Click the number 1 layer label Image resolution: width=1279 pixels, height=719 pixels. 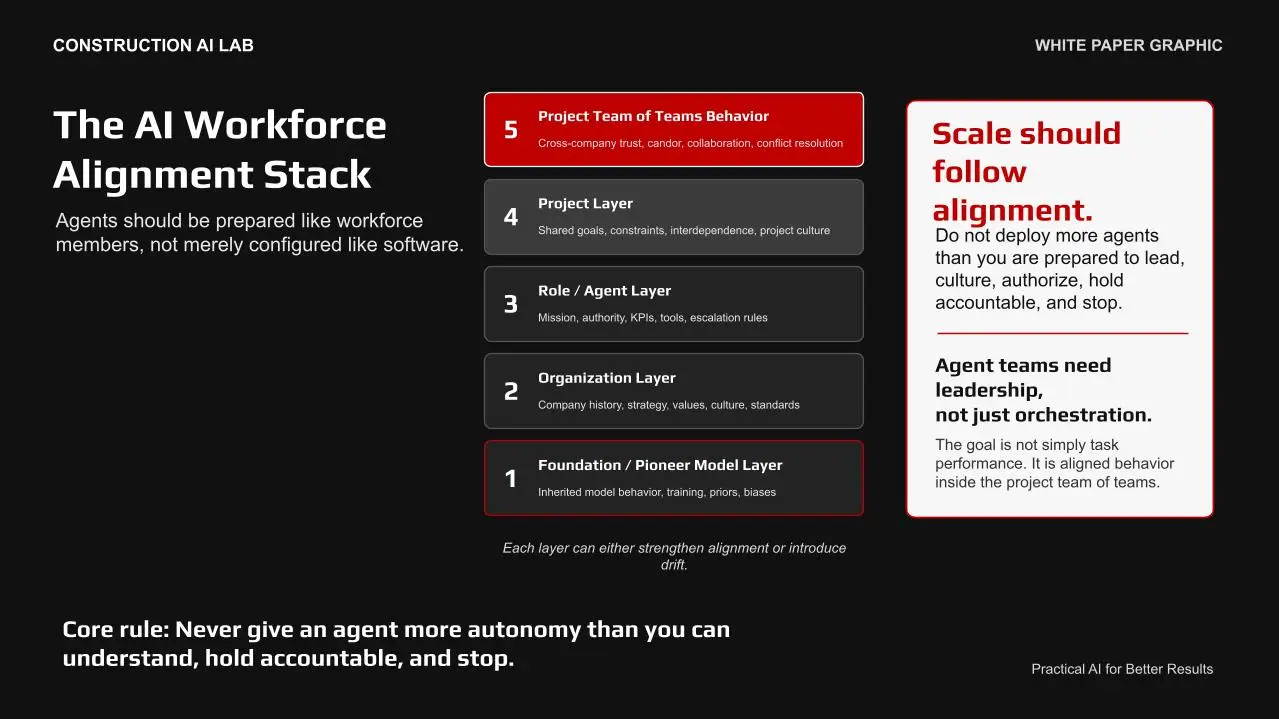[511, 478]
